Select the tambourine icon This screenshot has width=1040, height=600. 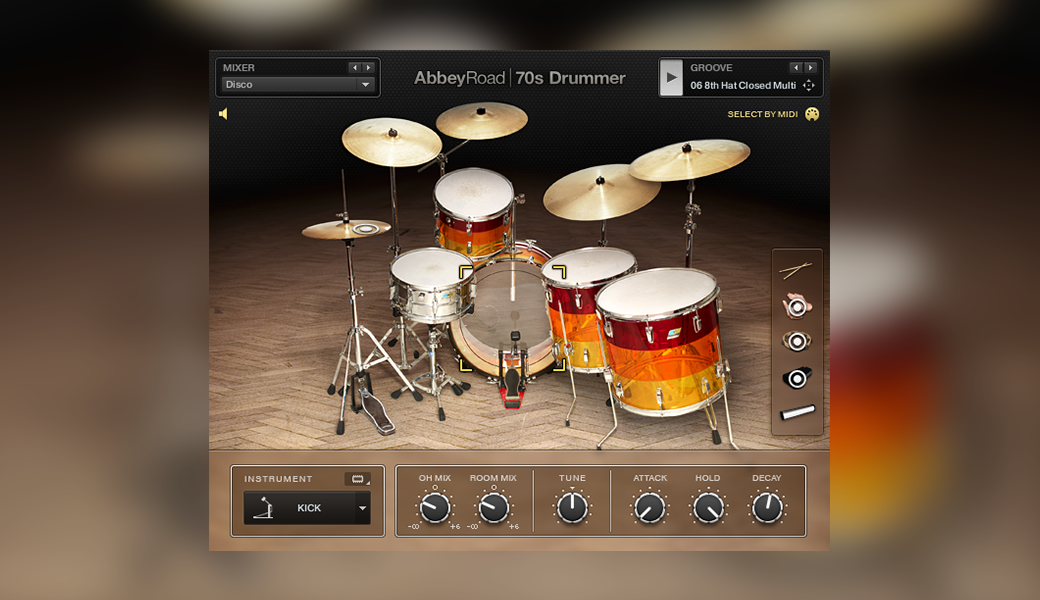tap(797, 341)
